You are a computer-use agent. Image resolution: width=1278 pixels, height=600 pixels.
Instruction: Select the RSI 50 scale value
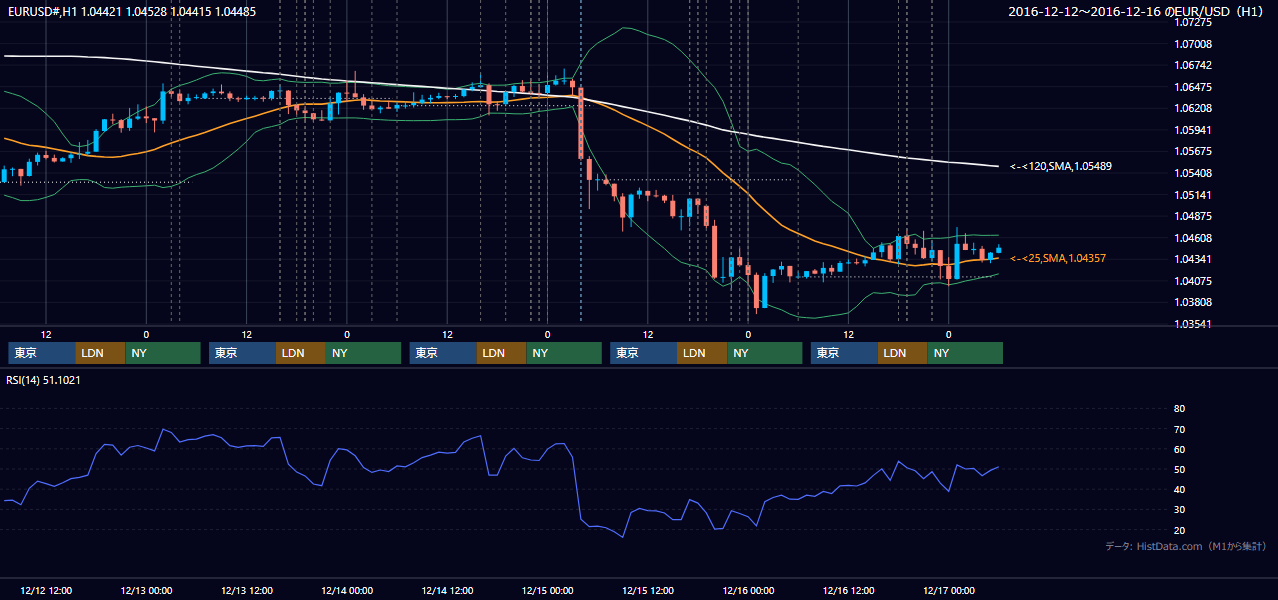tap(1179, 470)
